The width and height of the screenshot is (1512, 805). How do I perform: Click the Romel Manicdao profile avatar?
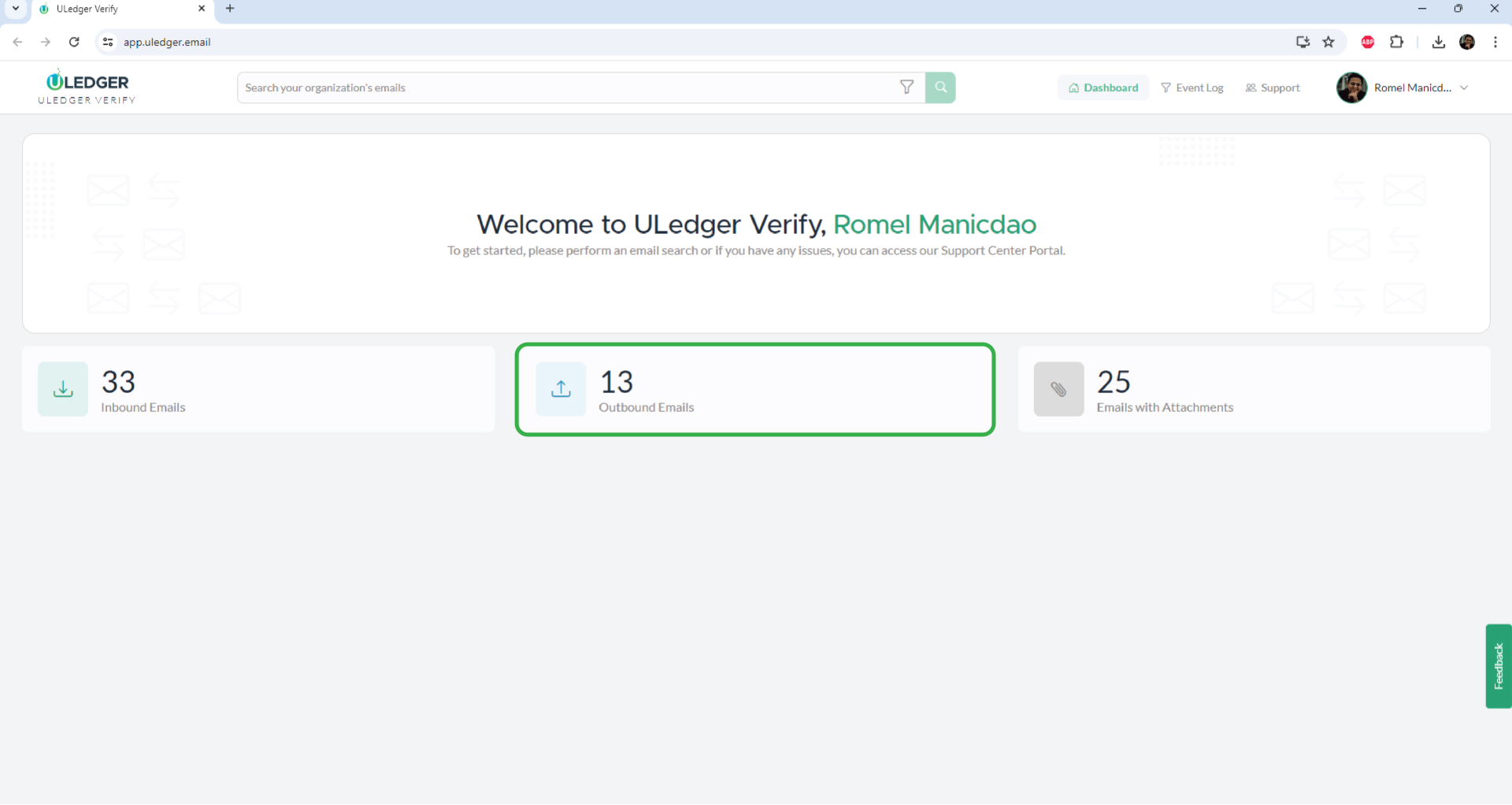pos(1351,87)
